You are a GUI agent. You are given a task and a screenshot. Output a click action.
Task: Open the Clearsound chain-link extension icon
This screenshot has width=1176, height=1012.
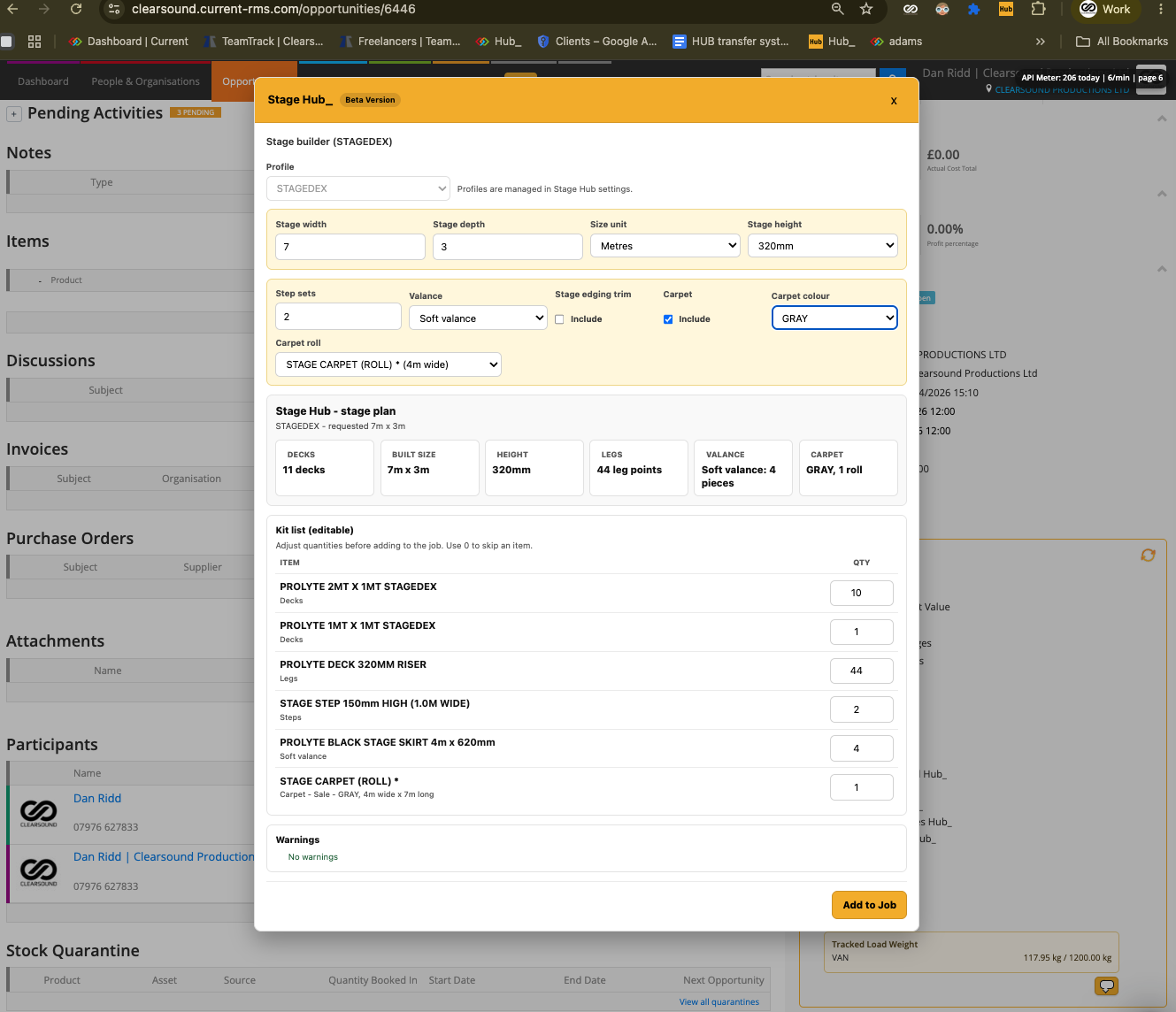[x=911, y=10]
